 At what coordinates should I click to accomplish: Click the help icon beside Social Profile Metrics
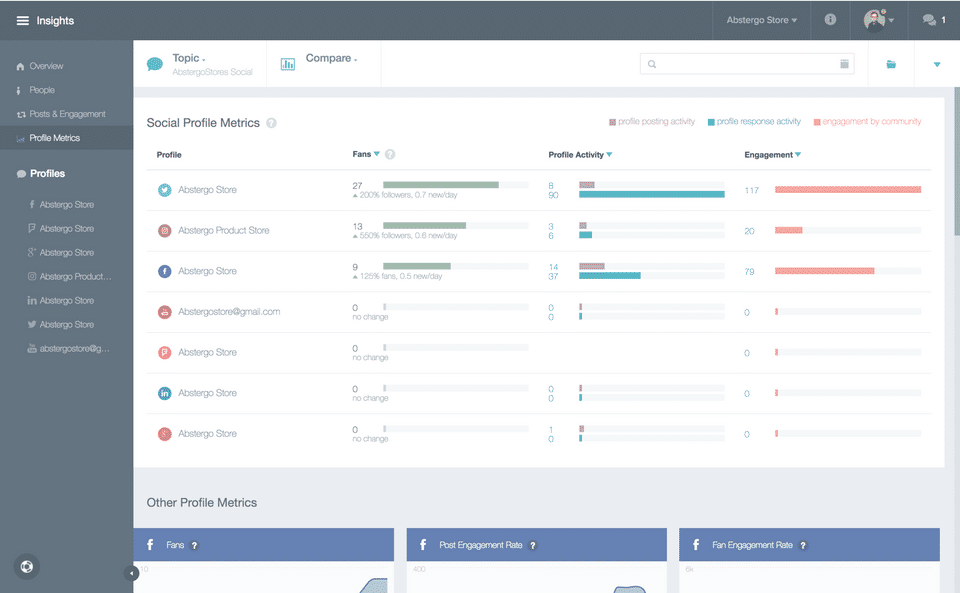pyautogui.click(x=271, y=123)
